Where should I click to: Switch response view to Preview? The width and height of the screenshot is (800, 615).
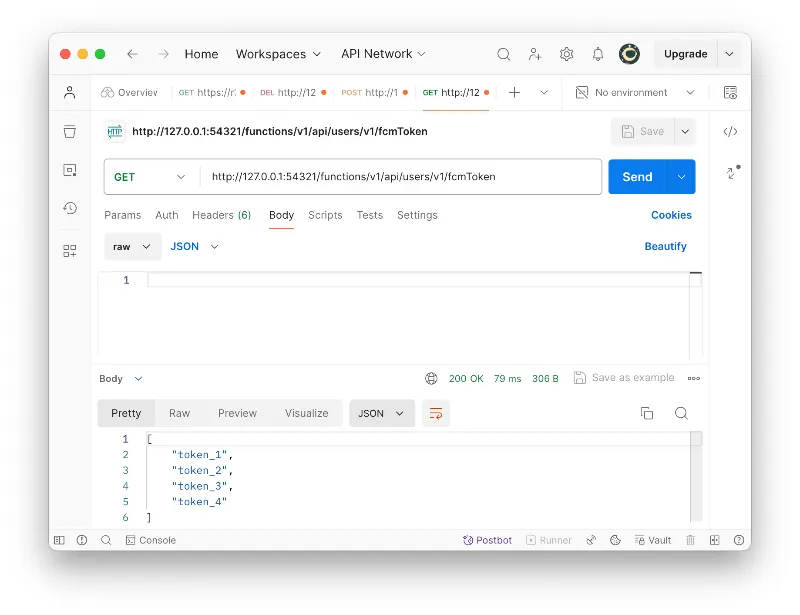click(237, 413)
